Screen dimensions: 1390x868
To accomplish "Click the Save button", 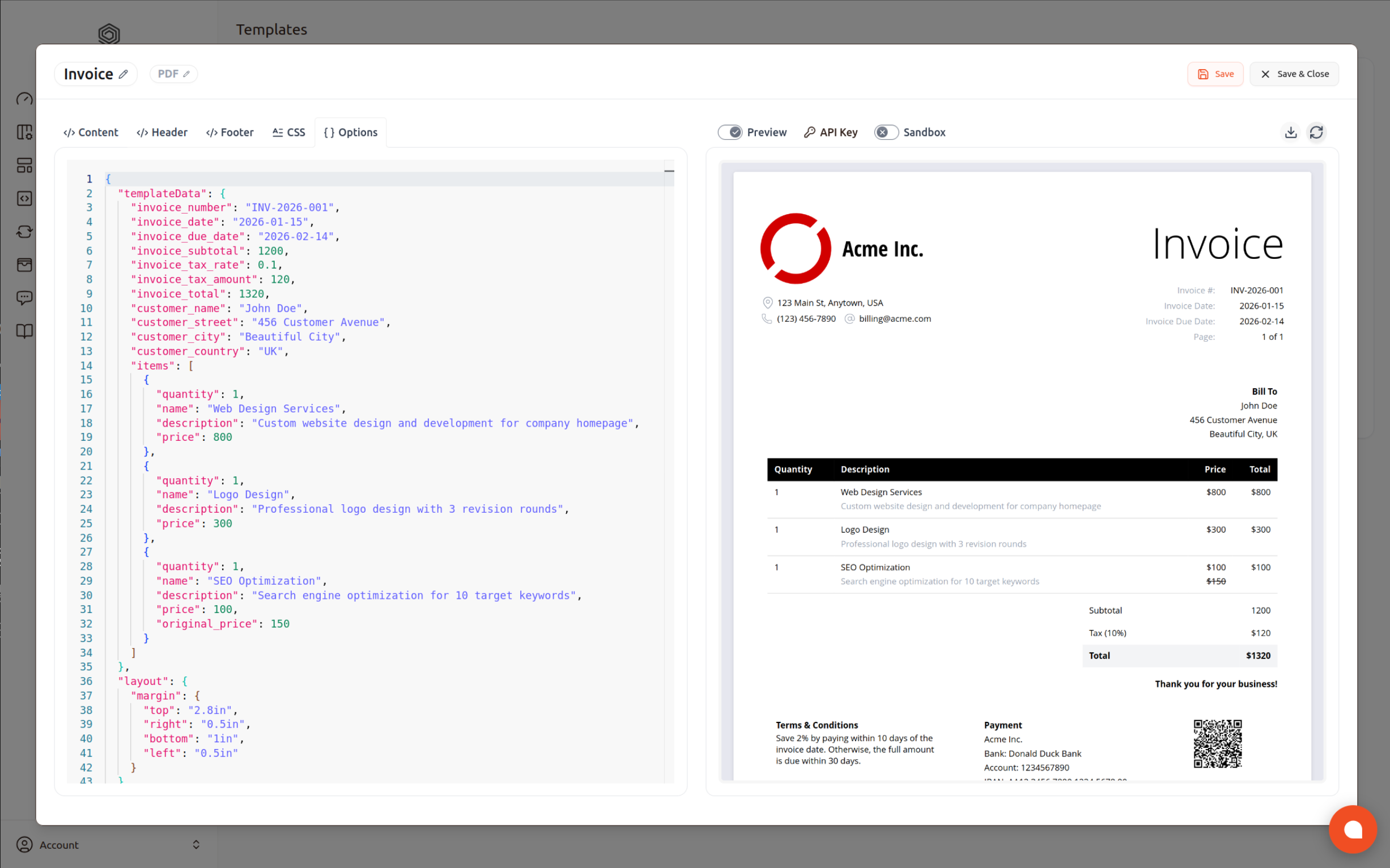I will [1215, 74].
